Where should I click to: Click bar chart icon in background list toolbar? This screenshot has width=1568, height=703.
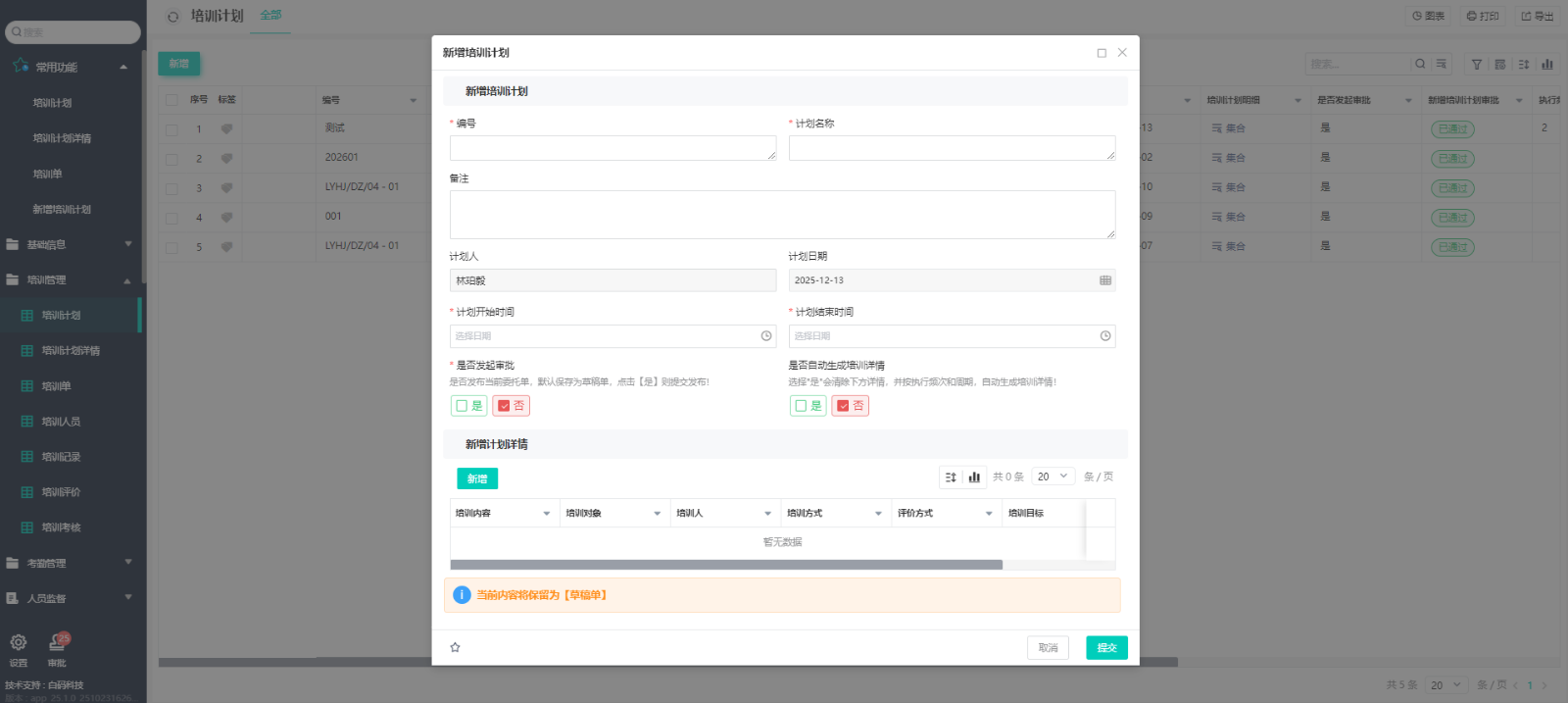(x=1547, y=64)
